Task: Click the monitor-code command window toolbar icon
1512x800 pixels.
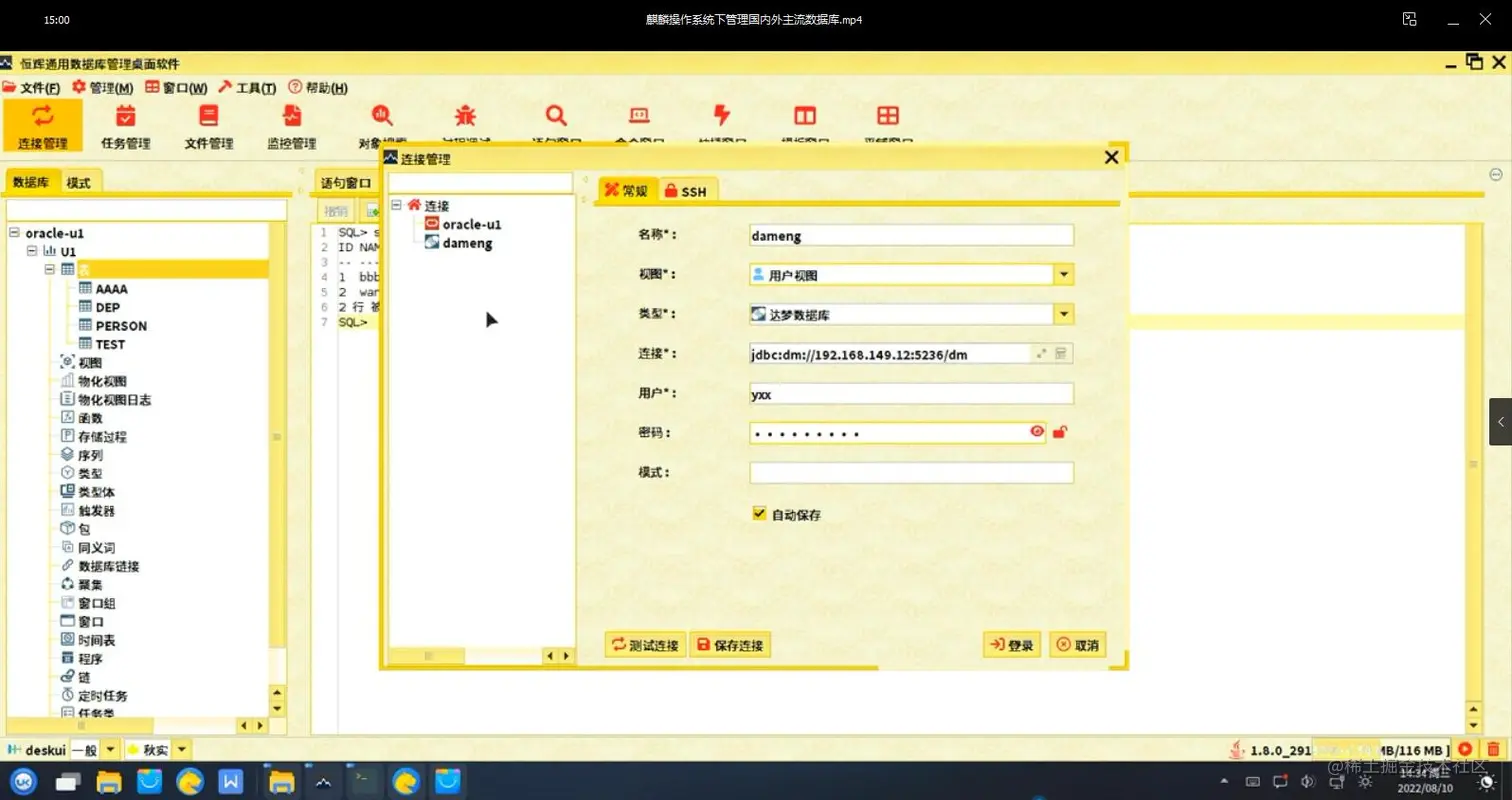Action: [x=639, y=116]
